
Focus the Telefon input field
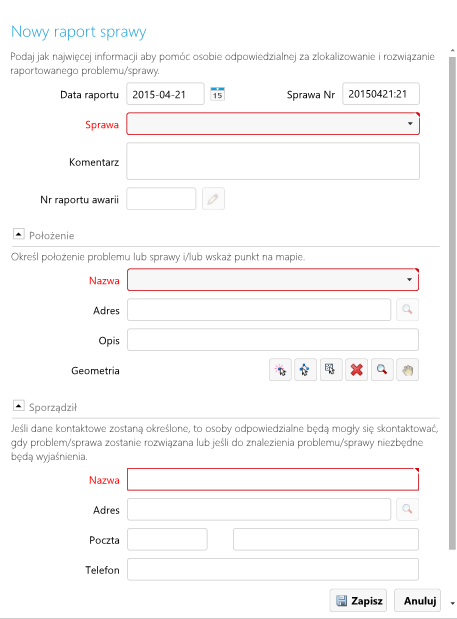coord(273,569)
